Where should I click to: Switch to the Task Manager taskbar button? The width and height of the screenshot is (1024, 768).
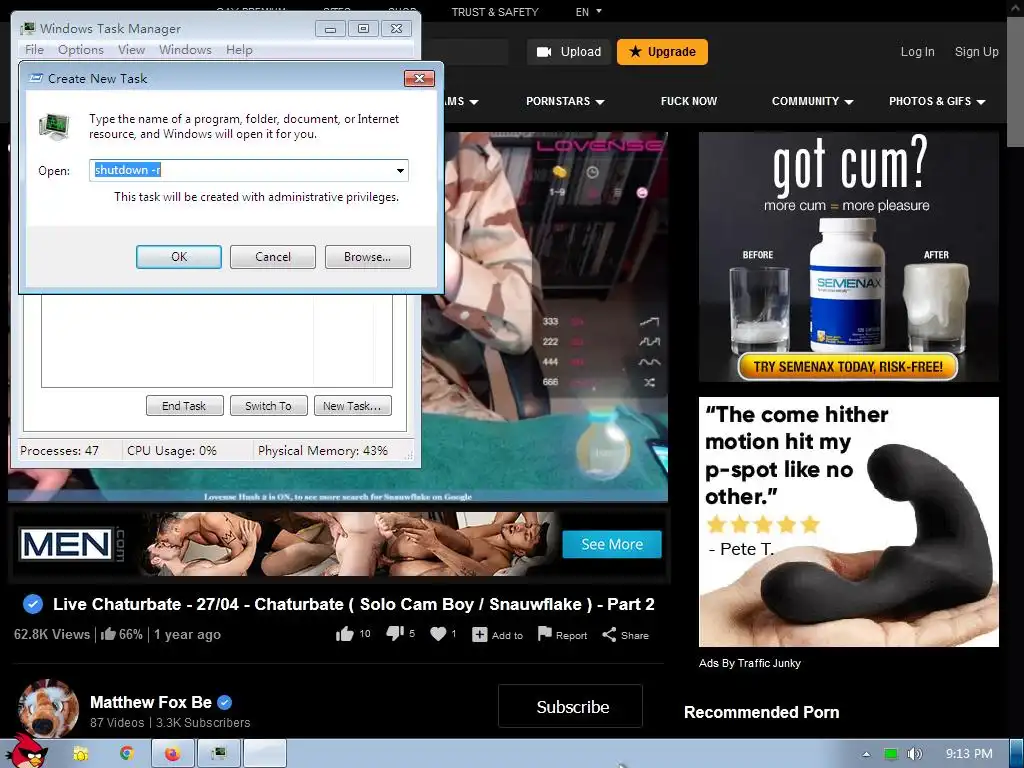click(x=219, y=754)
